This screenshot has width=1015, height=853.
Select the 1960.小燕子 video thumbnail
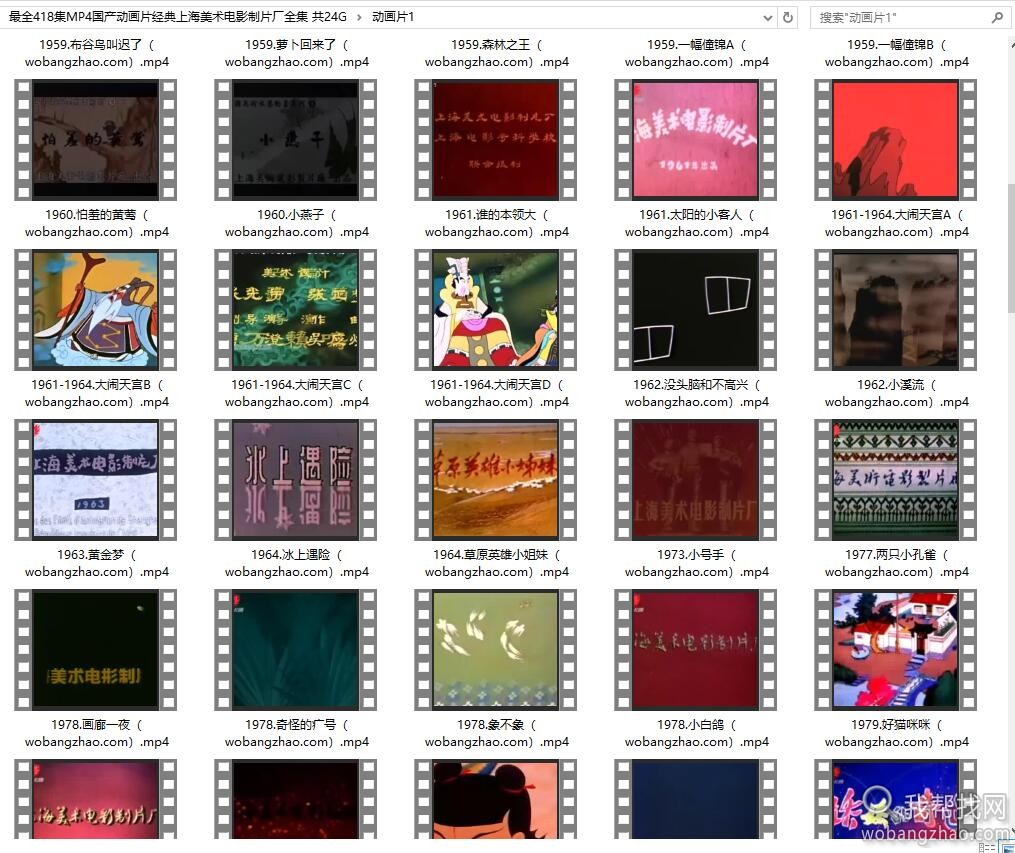[x=296, y=139]
